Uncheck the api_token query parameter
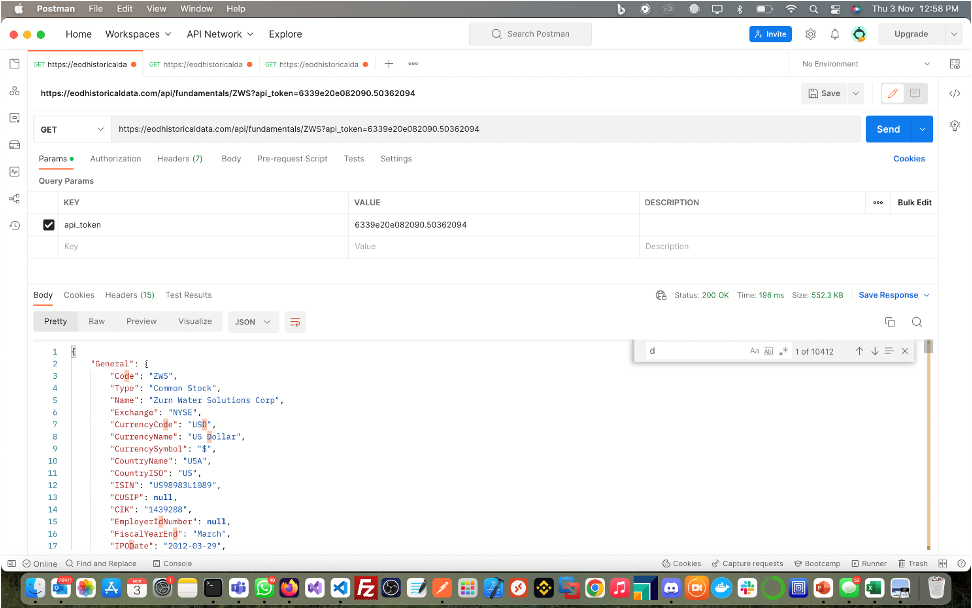This screenshot has width=972, height=608. coord(48,224)
